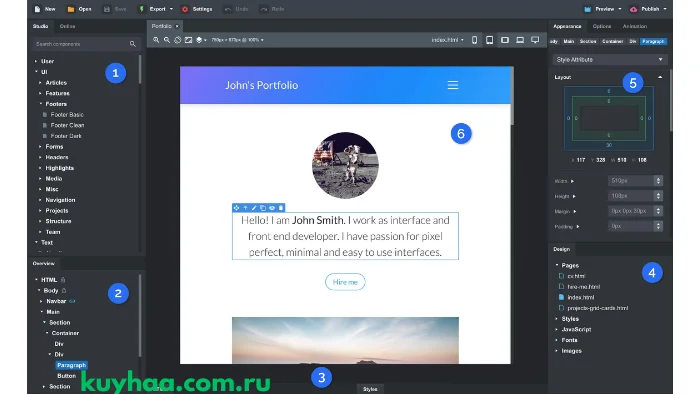Click the Undo arrow icon

(228, 9)
